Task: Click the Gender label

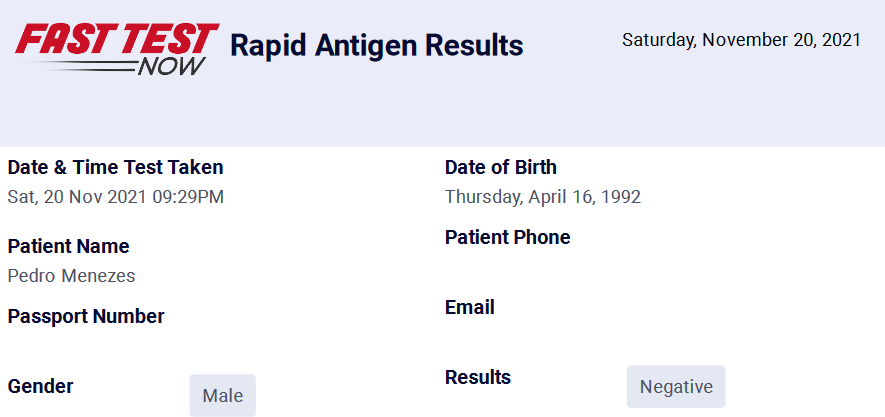Action: (x=40, y=387)
